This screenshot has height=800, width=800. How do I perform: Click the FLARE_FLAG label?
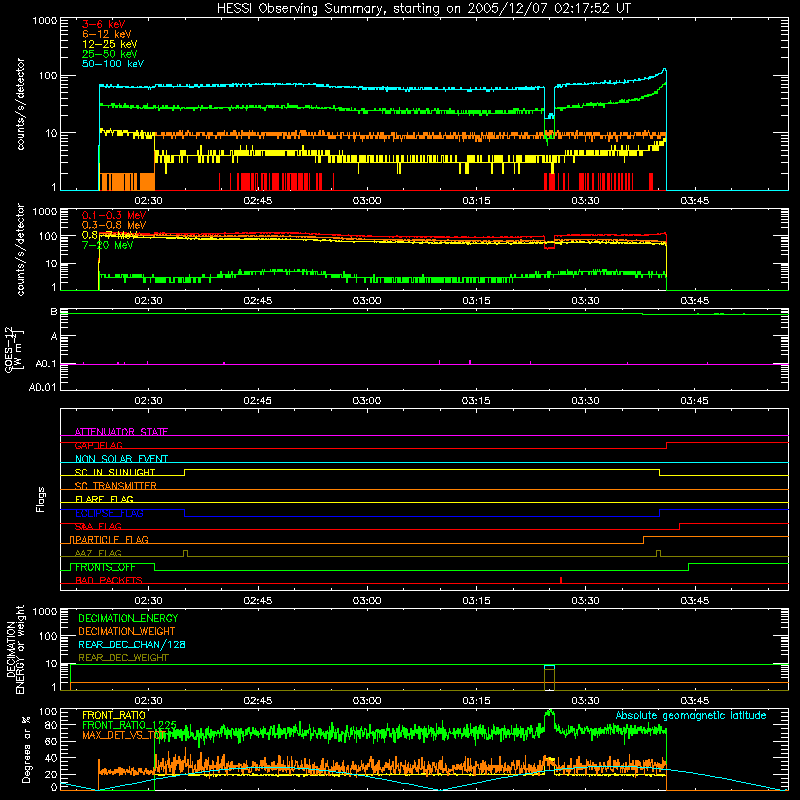tap(104, 499)
